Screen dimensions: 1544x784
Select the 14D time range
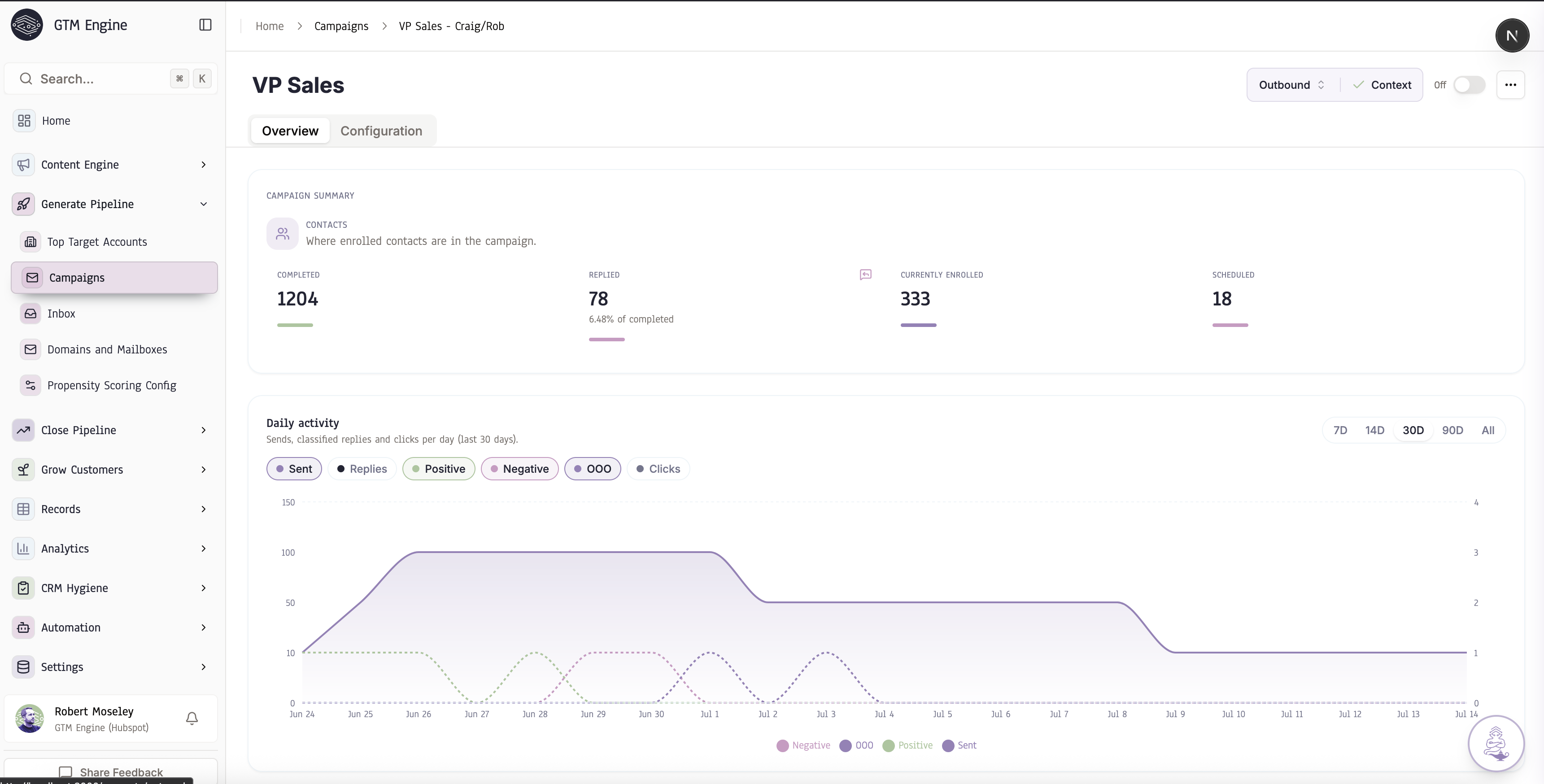tap(1374, 431)
